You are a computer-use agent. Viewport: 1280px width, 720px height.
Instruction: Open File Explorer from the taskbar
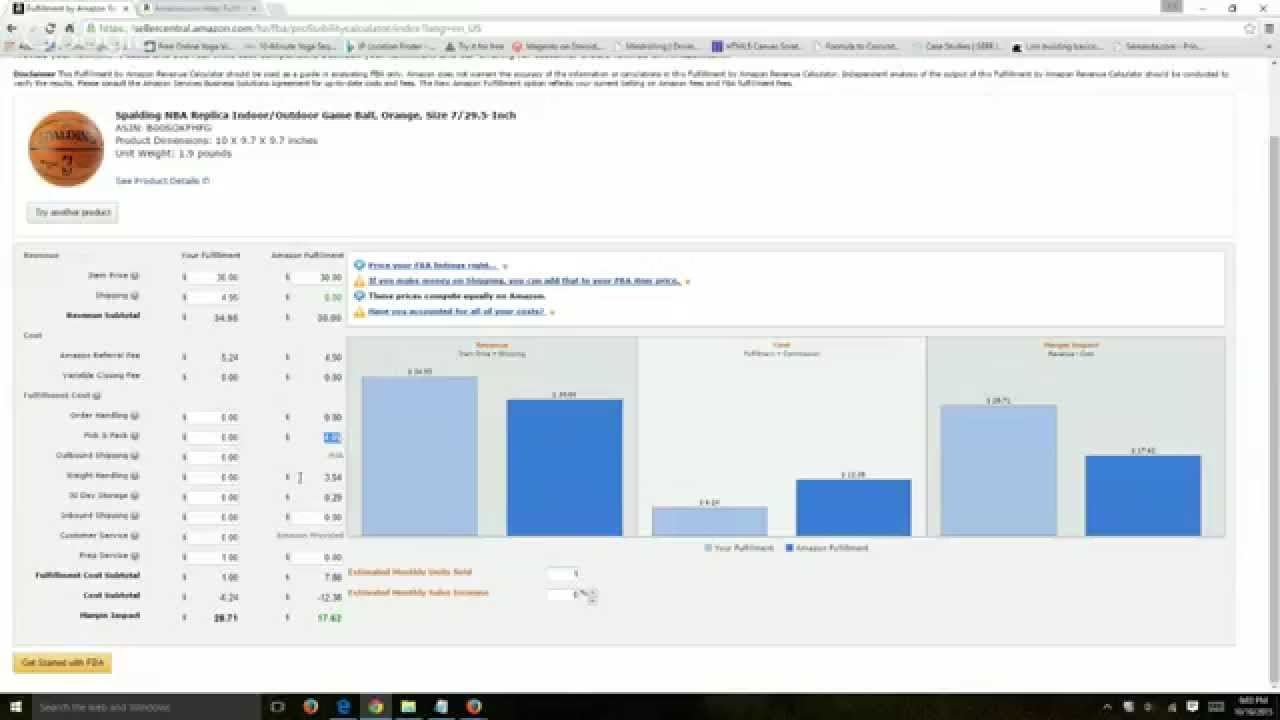click(408, 706)
